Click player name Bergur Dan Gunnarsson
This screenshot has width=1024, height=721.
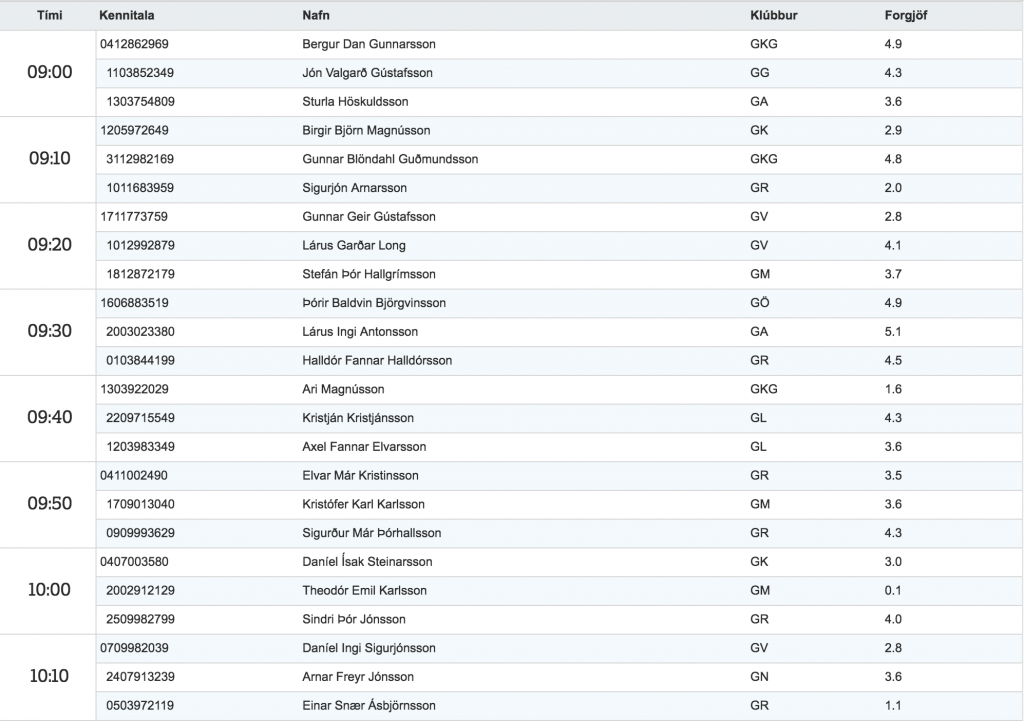coord(369,44)
